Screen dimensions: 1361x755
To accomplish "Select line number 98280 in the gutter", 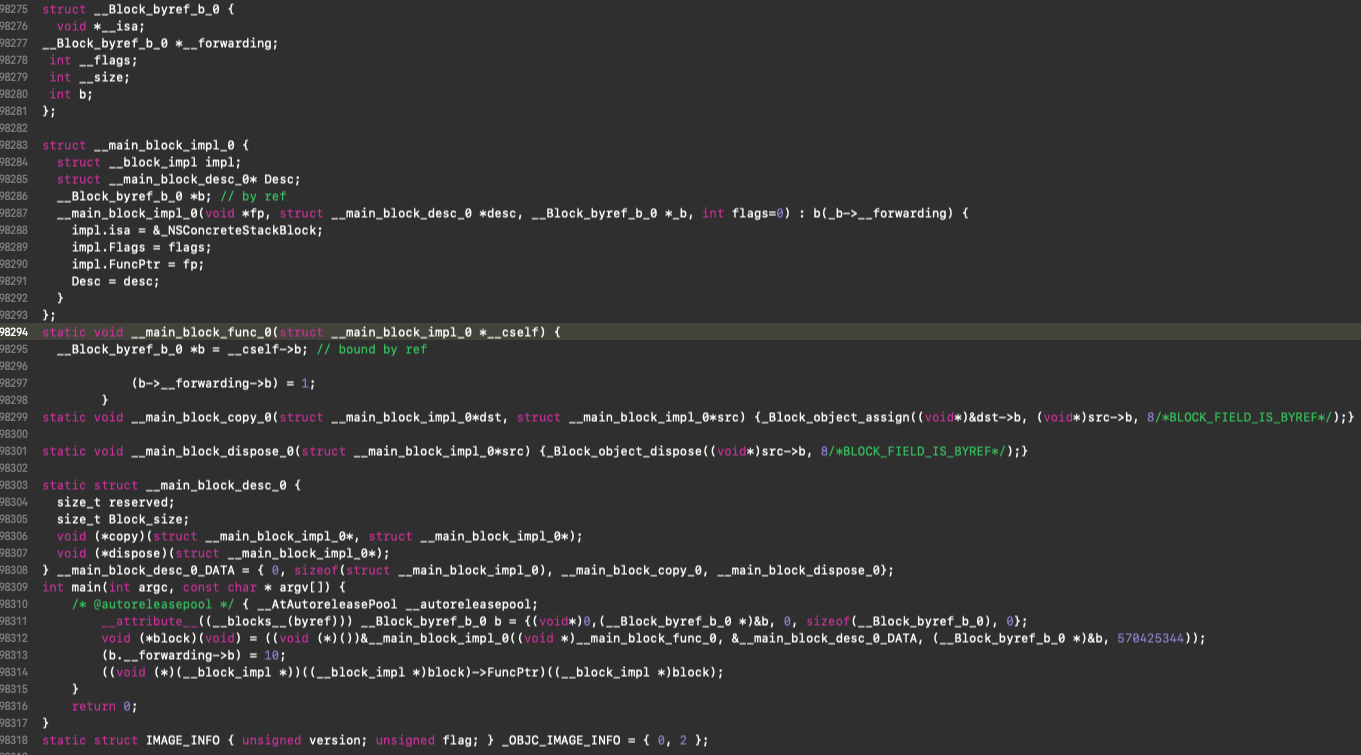I will [14, 94].
